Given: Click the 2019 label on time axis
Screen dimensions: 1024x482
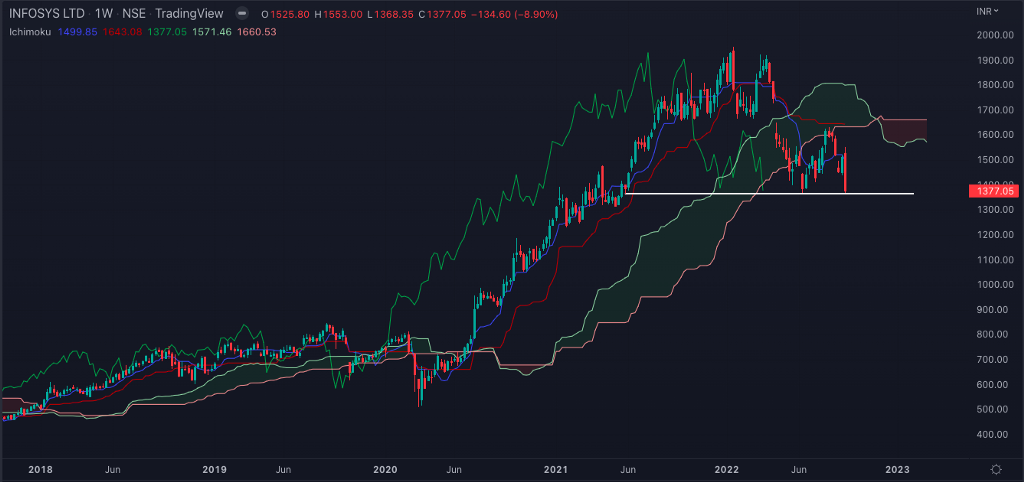Looking at the screenshot, I should click(x=214, y=470).
